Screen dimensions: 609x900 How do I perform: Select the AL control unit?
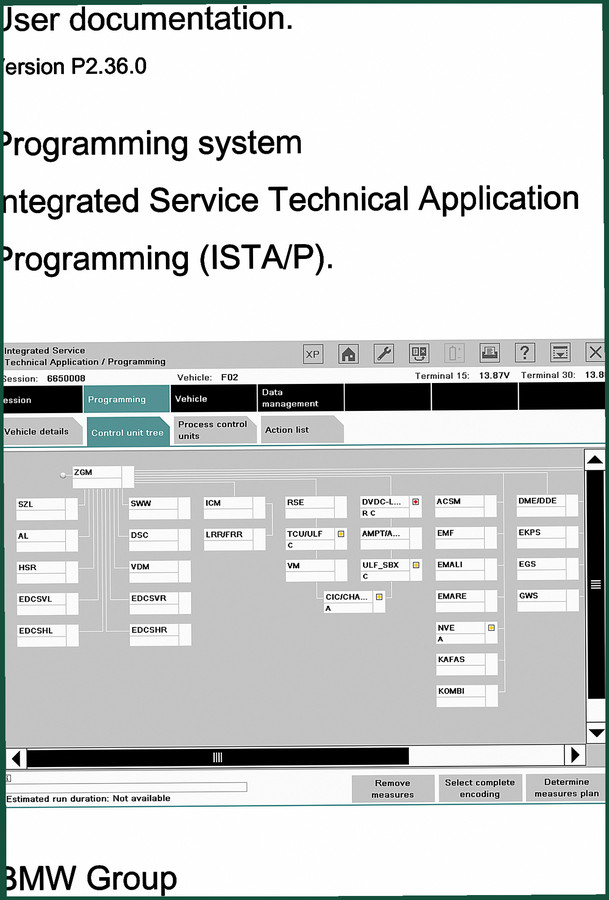(47, 541)
